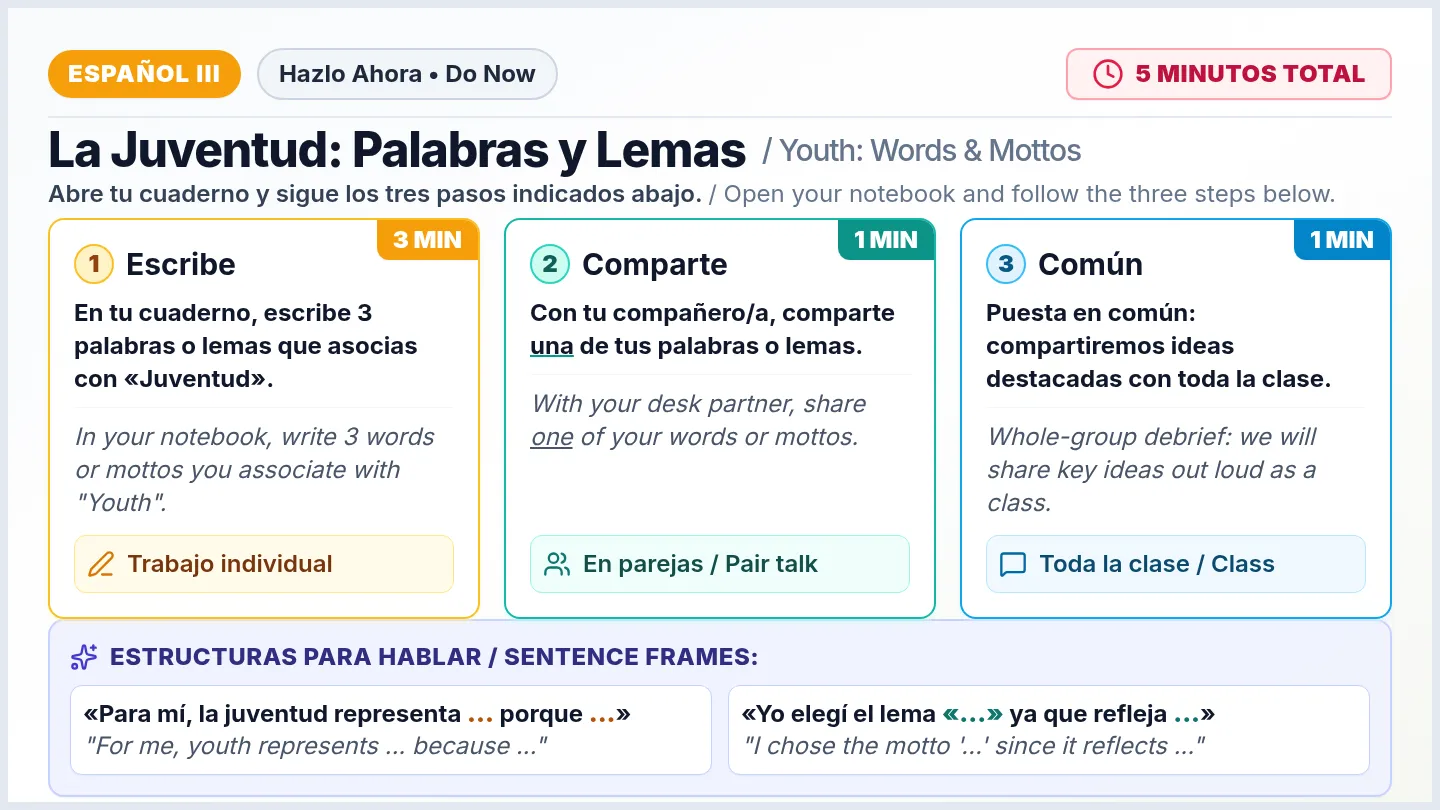1440x810 pixels.
Task: Click the Puesta en común instruction text
Action: pyautogui.click(x=1158, y=346)
